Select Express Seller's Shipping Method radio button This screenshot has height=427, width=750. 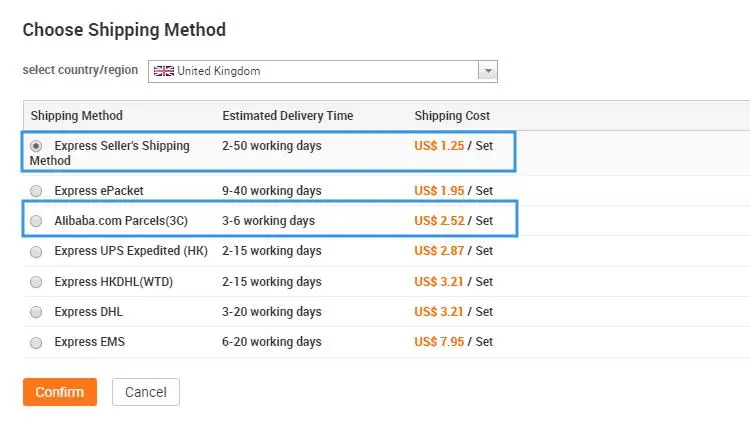37,146
